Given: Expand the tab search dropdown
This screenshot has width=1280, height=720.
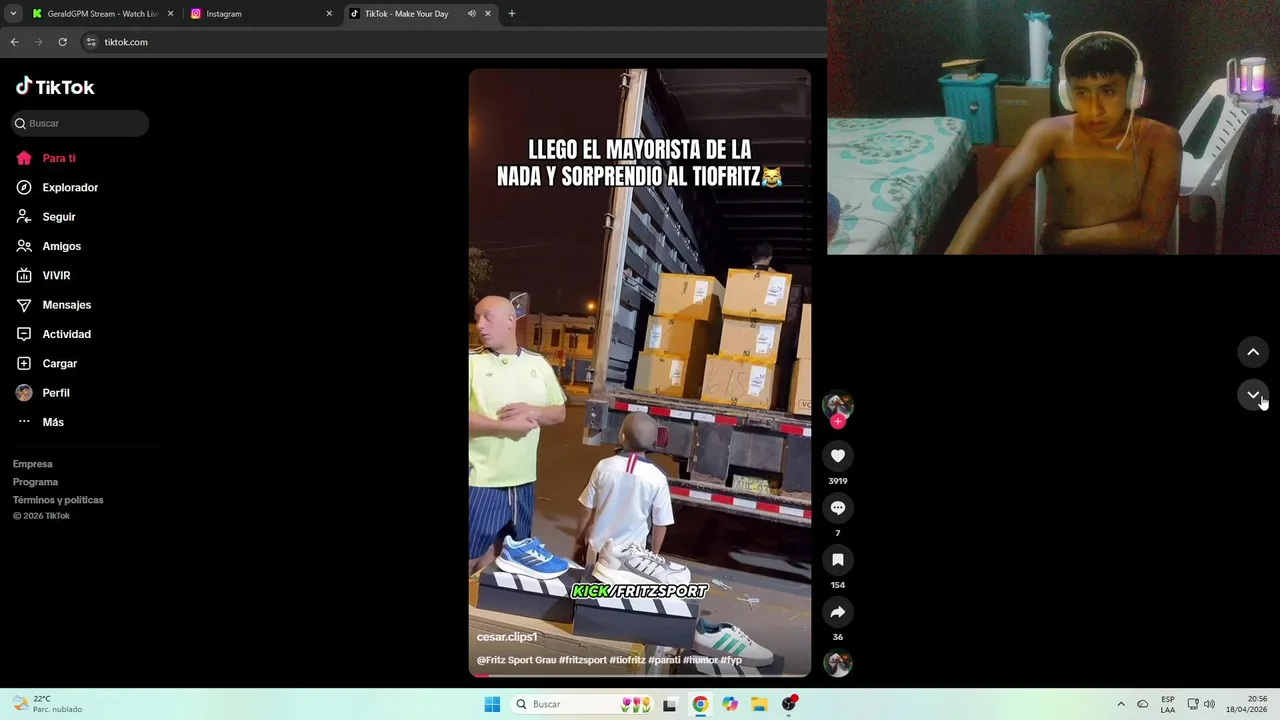Looking at the screenshot, I should [13, 14].
